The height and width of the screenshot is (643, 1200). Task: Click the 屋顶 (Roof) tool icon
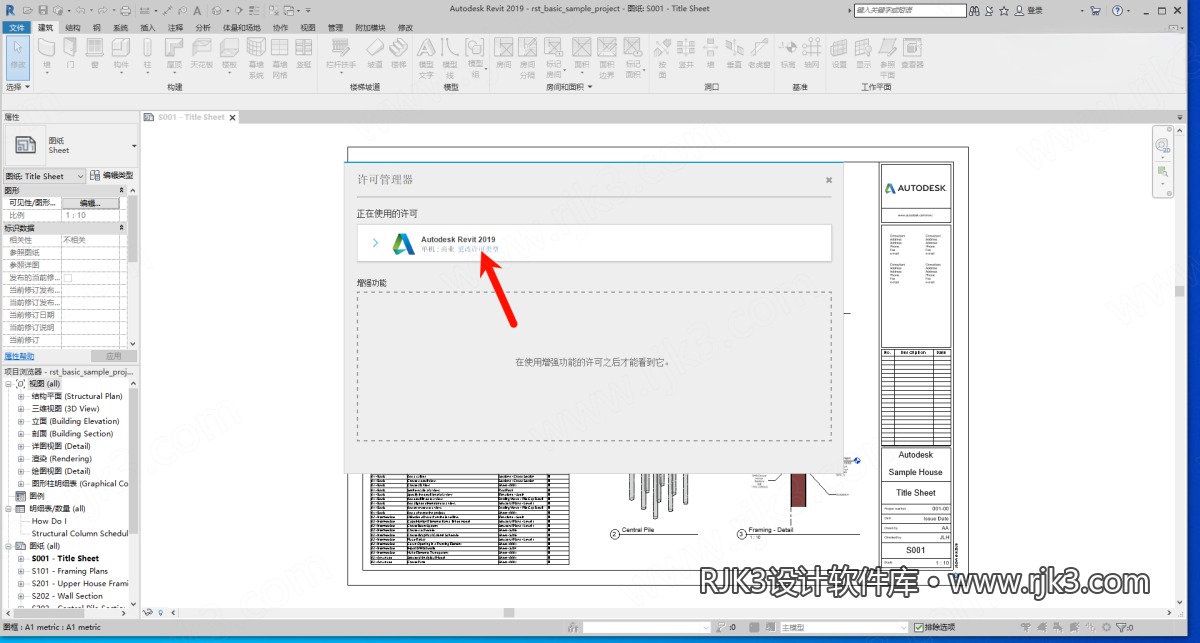click(x=174, y=48)
